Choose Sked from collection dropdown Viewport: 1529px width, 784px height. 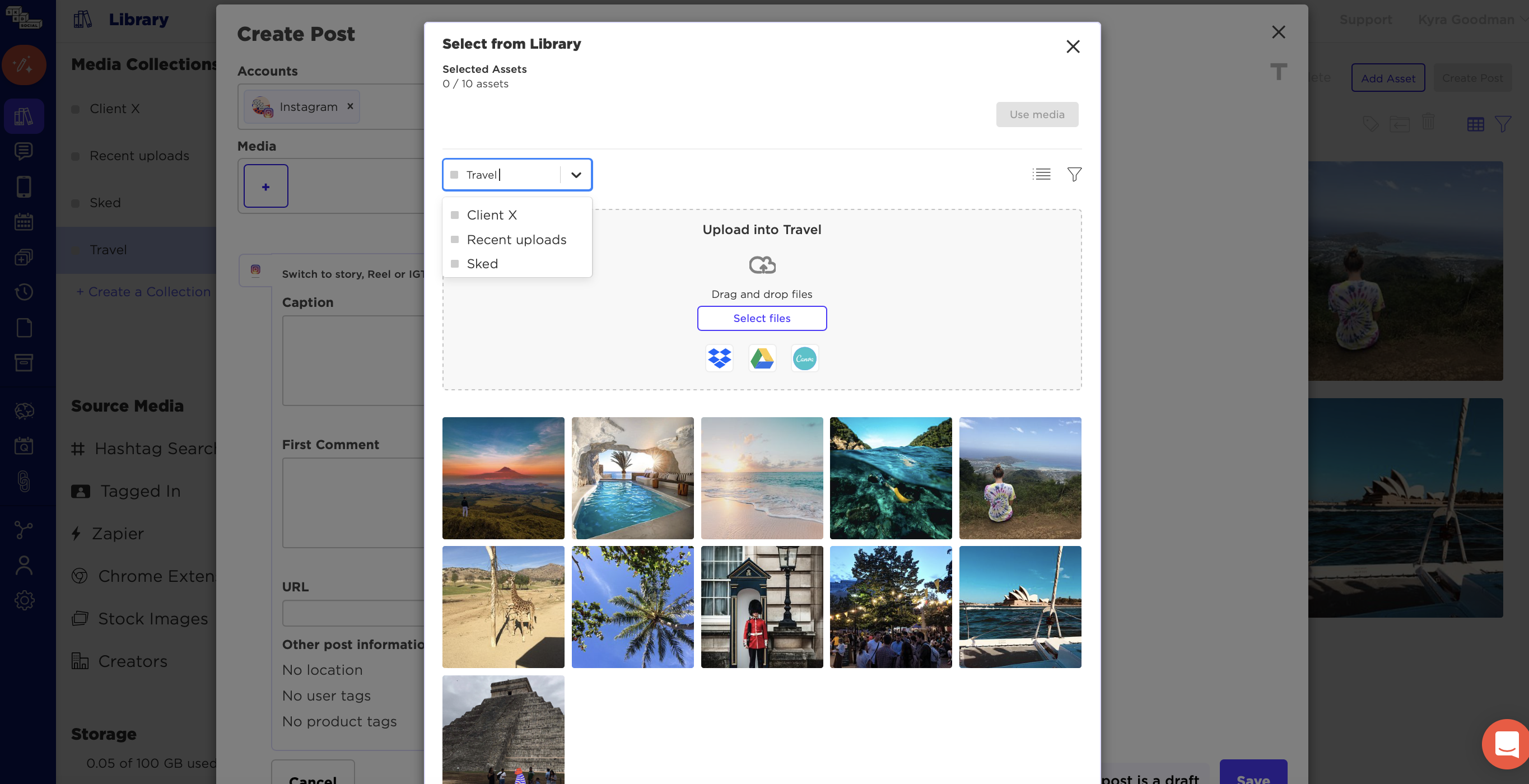pyautogui.click(x=517, y=264)
